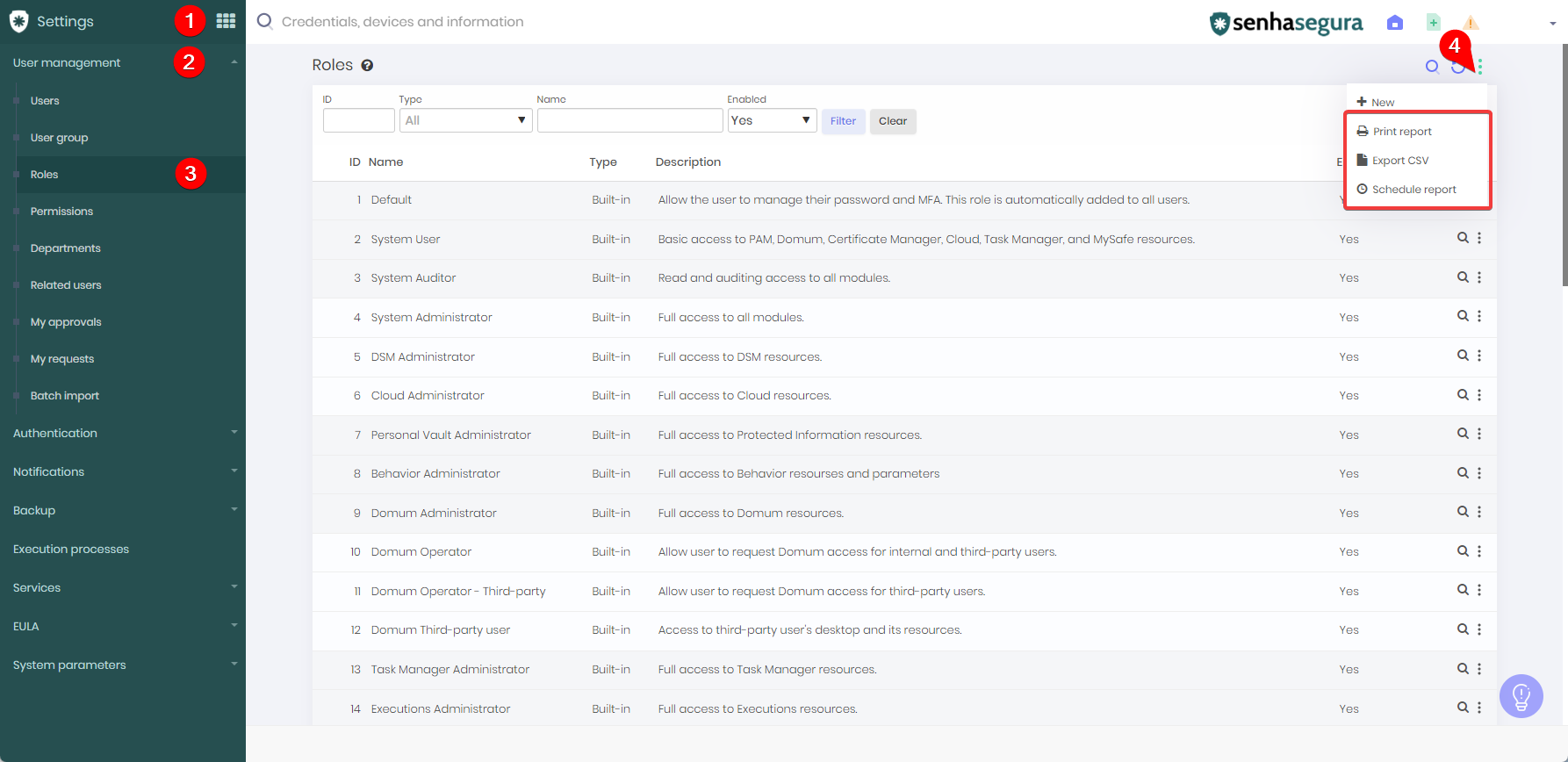Screen dimensions: 1568x762
Task: Open Related users in the sidebar
Action: click(x=66, y=285)
